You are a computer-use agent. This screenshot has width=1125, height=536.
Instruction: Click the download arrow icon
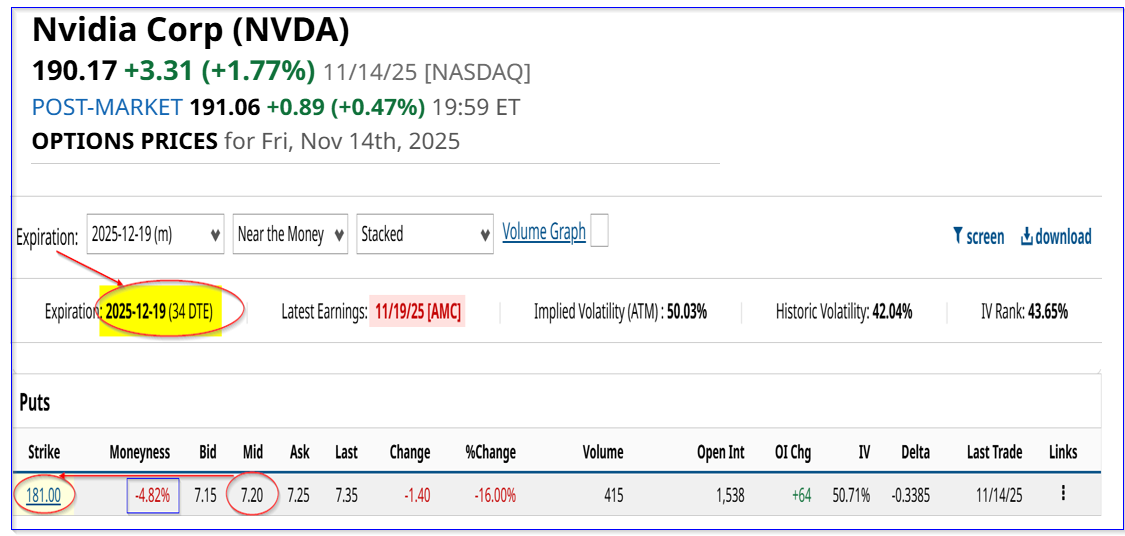(x=1026, y=237)
